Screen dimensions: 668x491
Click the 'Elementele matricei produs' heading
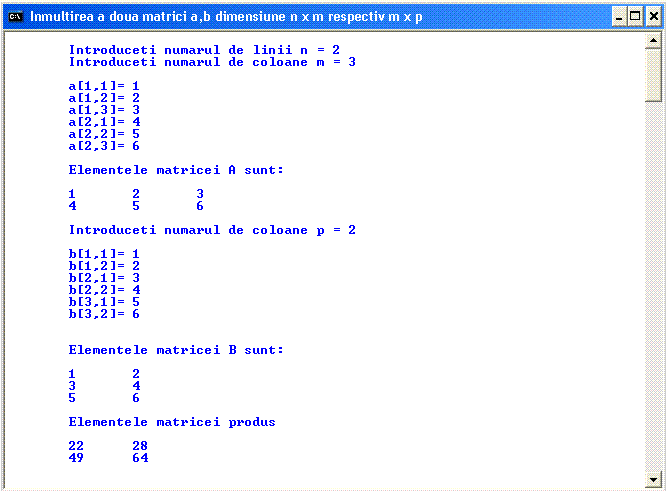point(172,422)
